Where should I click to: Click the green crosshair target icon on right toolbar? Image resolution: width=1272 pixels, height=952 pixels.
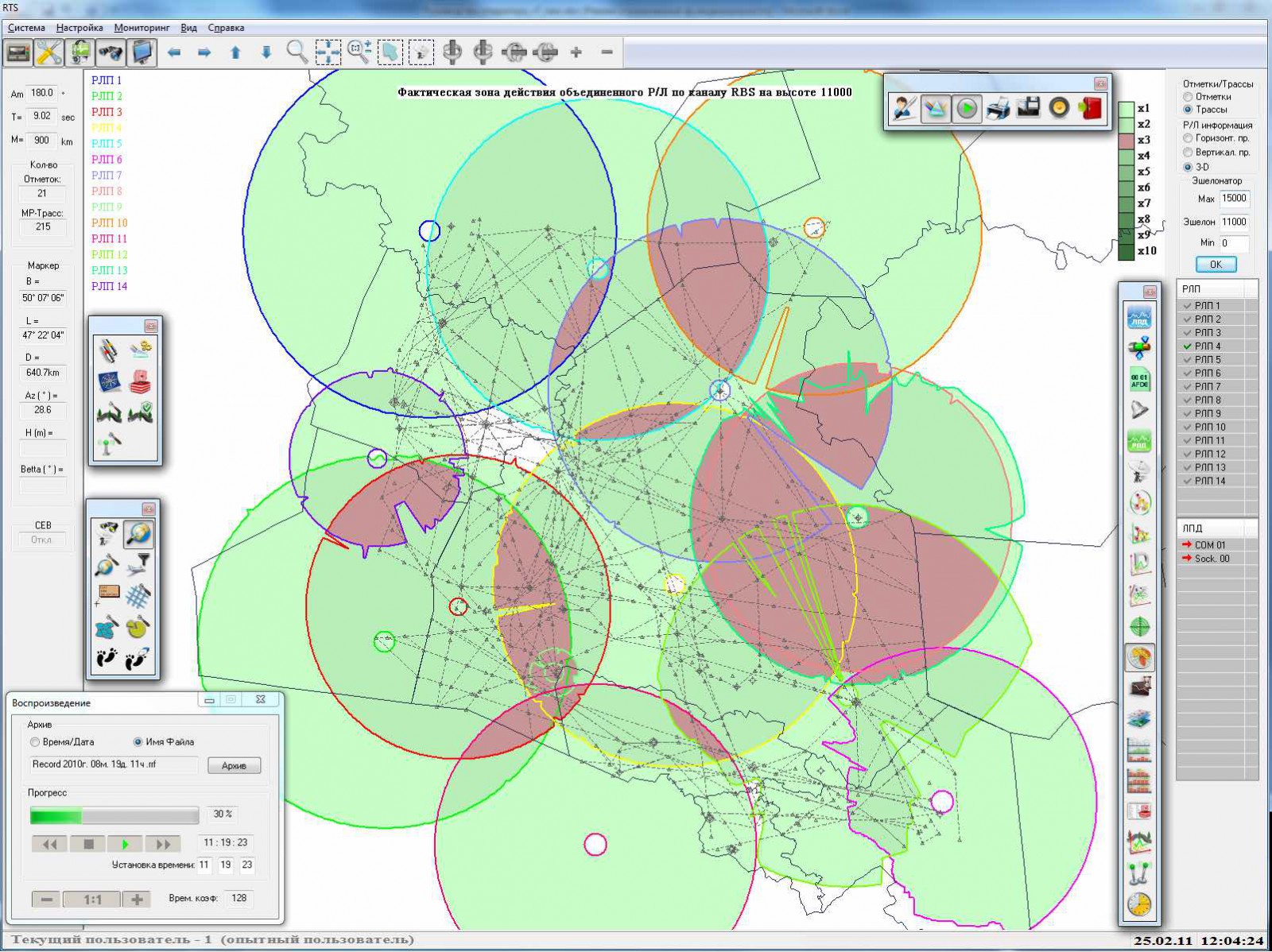coord(1139,627)
